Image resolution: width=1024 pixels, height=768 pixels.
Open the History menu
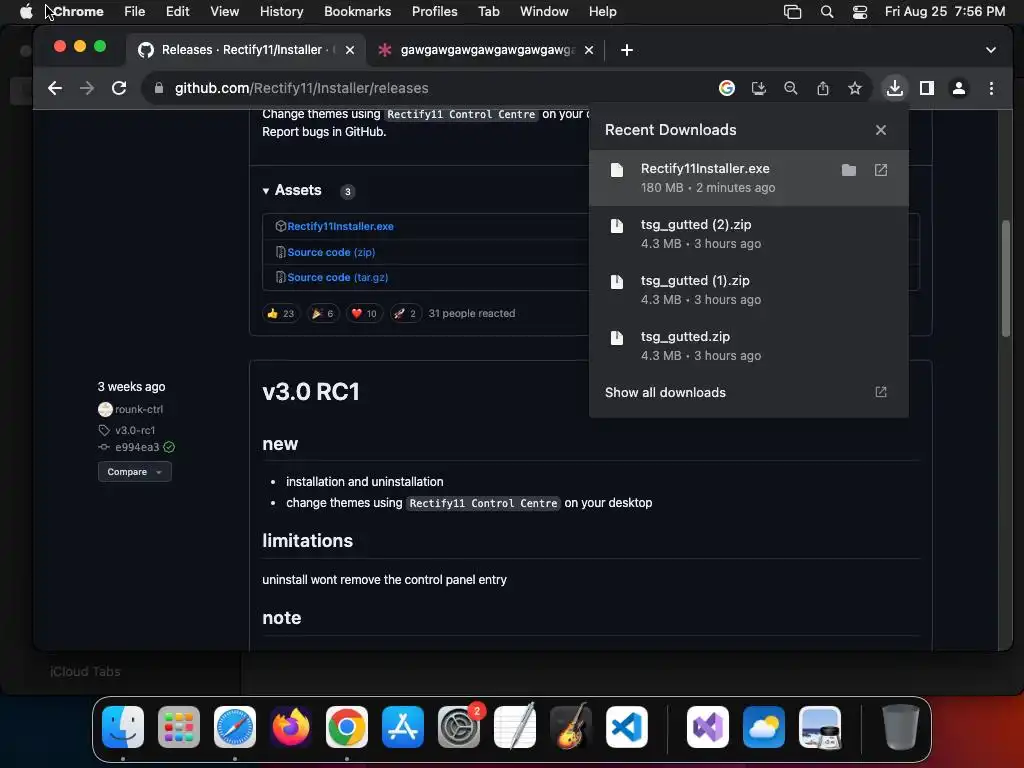pyautogui.click(x=281, y=12)
